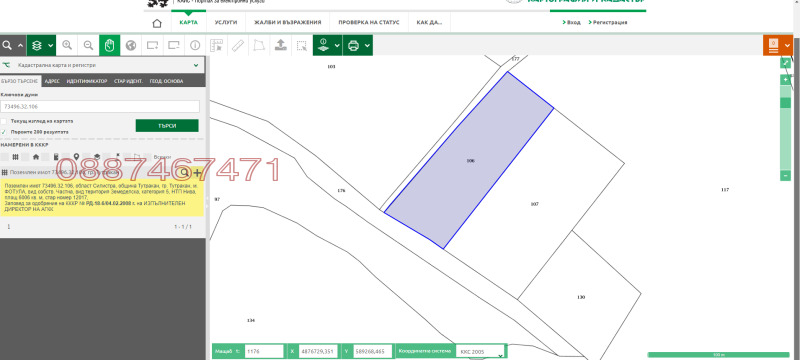This screenshot has width=800, height=360.
Task: Toggle the land parcels grid filter checkbox
Action: (x=5, y=157)
